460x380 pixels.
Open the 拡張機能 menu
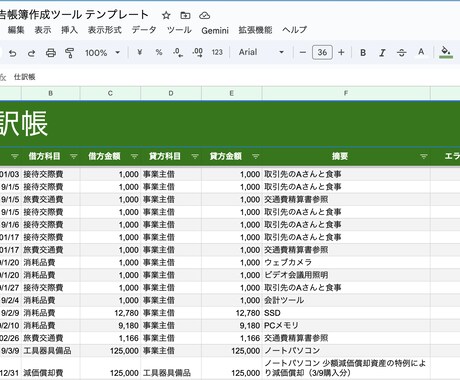pos(255,30)
